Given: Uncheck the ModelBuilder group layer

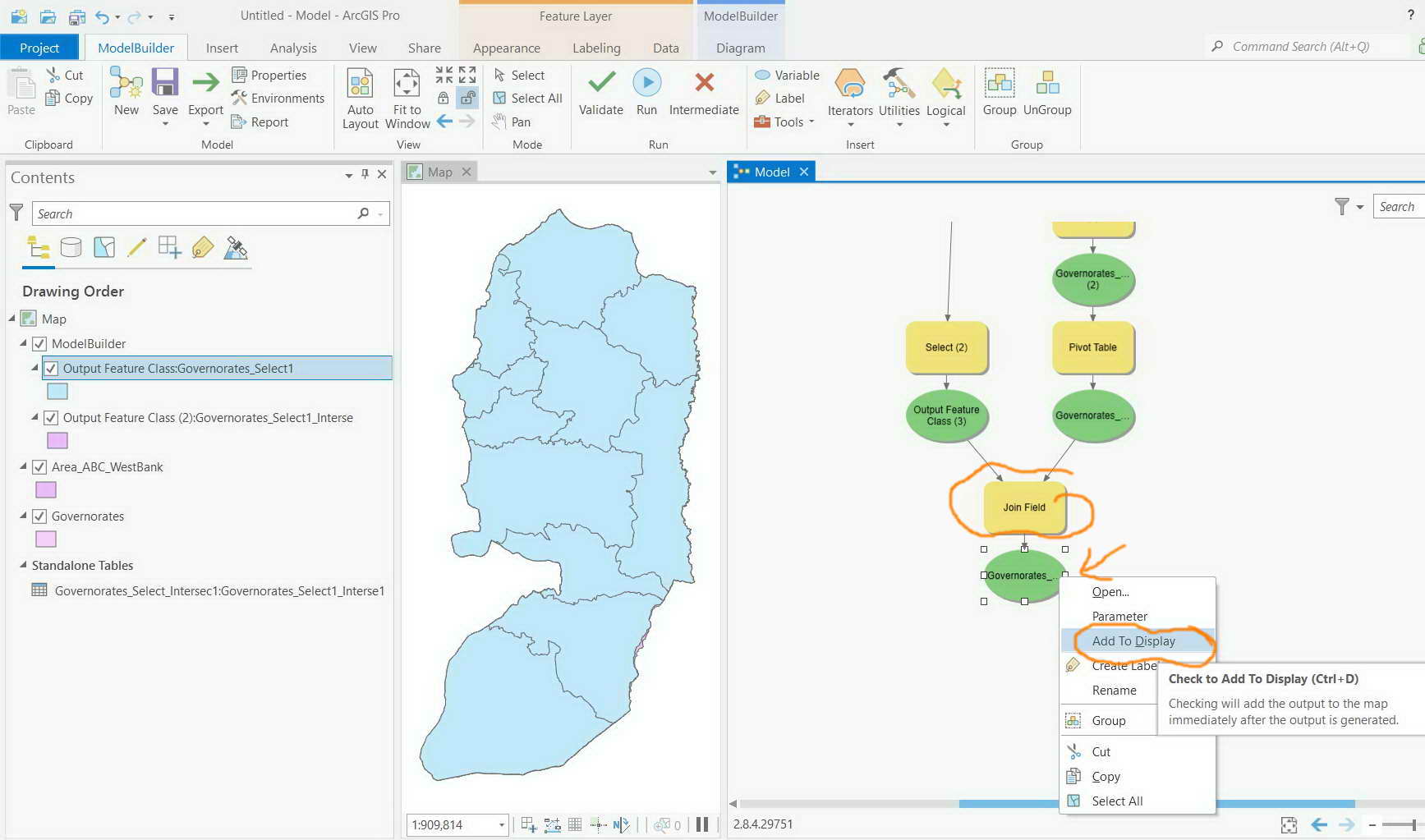Looking at the screenshot, I should (39, 343).
